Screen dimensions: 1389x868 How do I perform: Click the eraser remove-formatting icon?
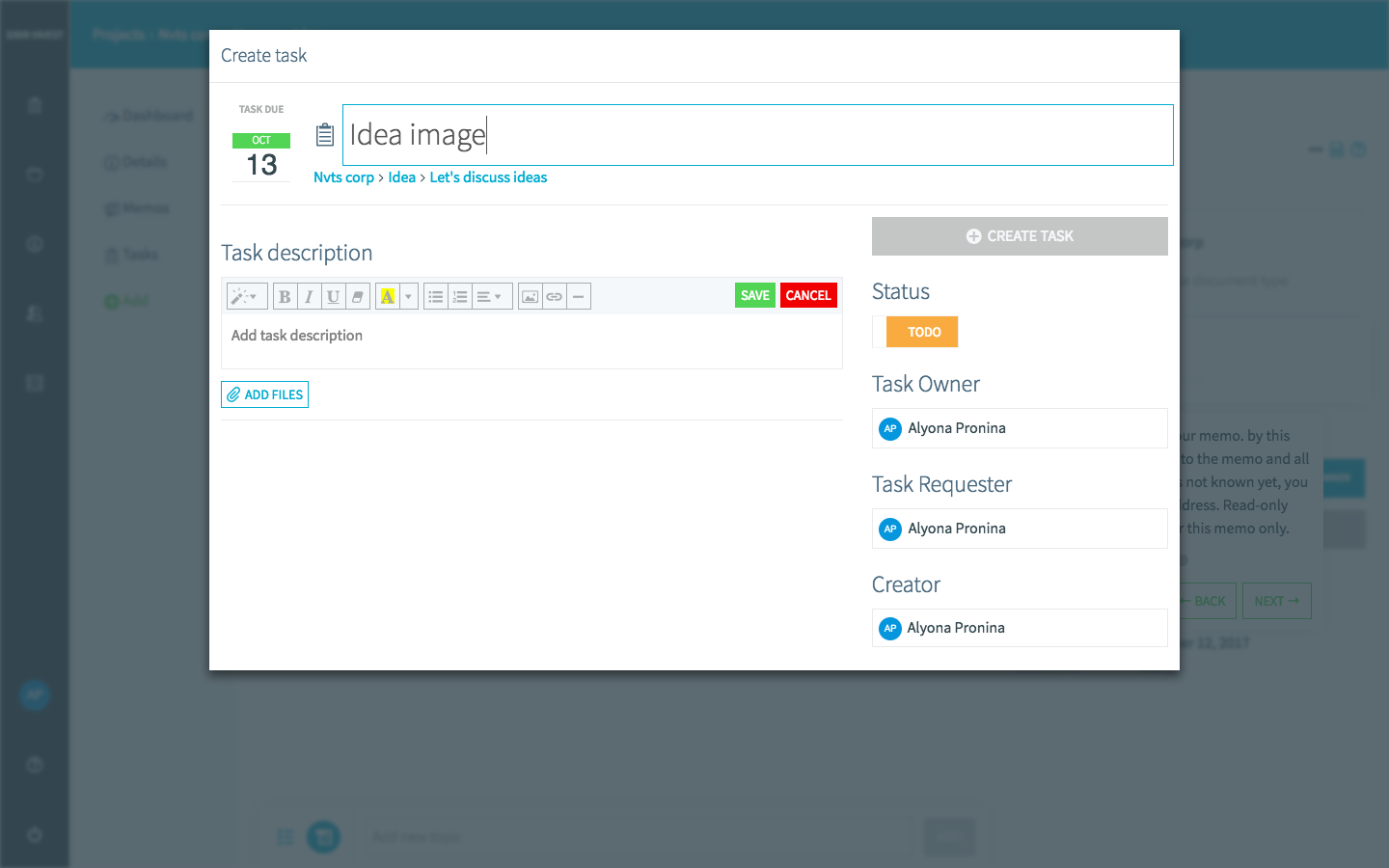(358, 296)
